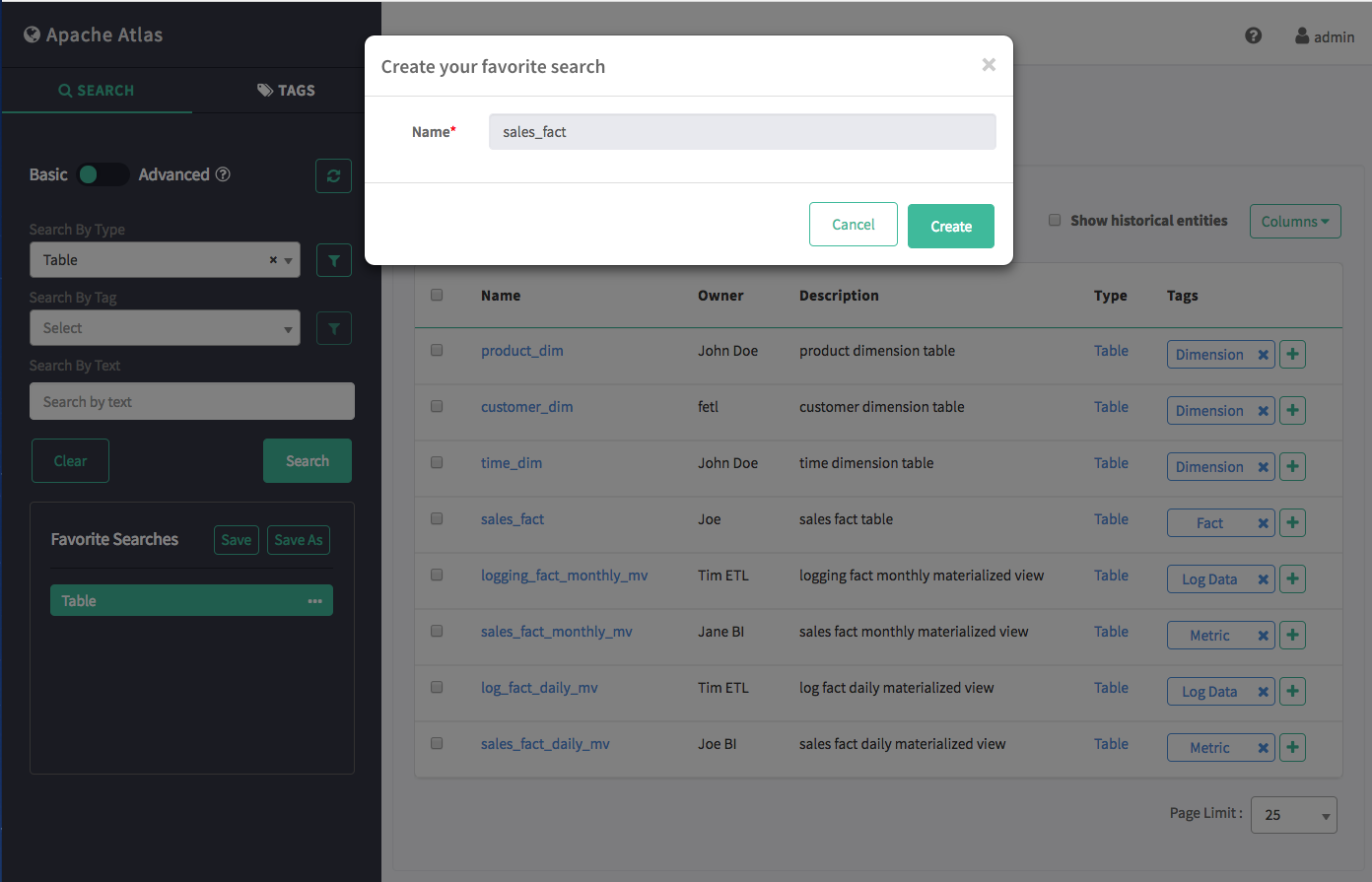Click the refresh icon beside Advanced toggle

pyautogui.click(x=333, y=175)
